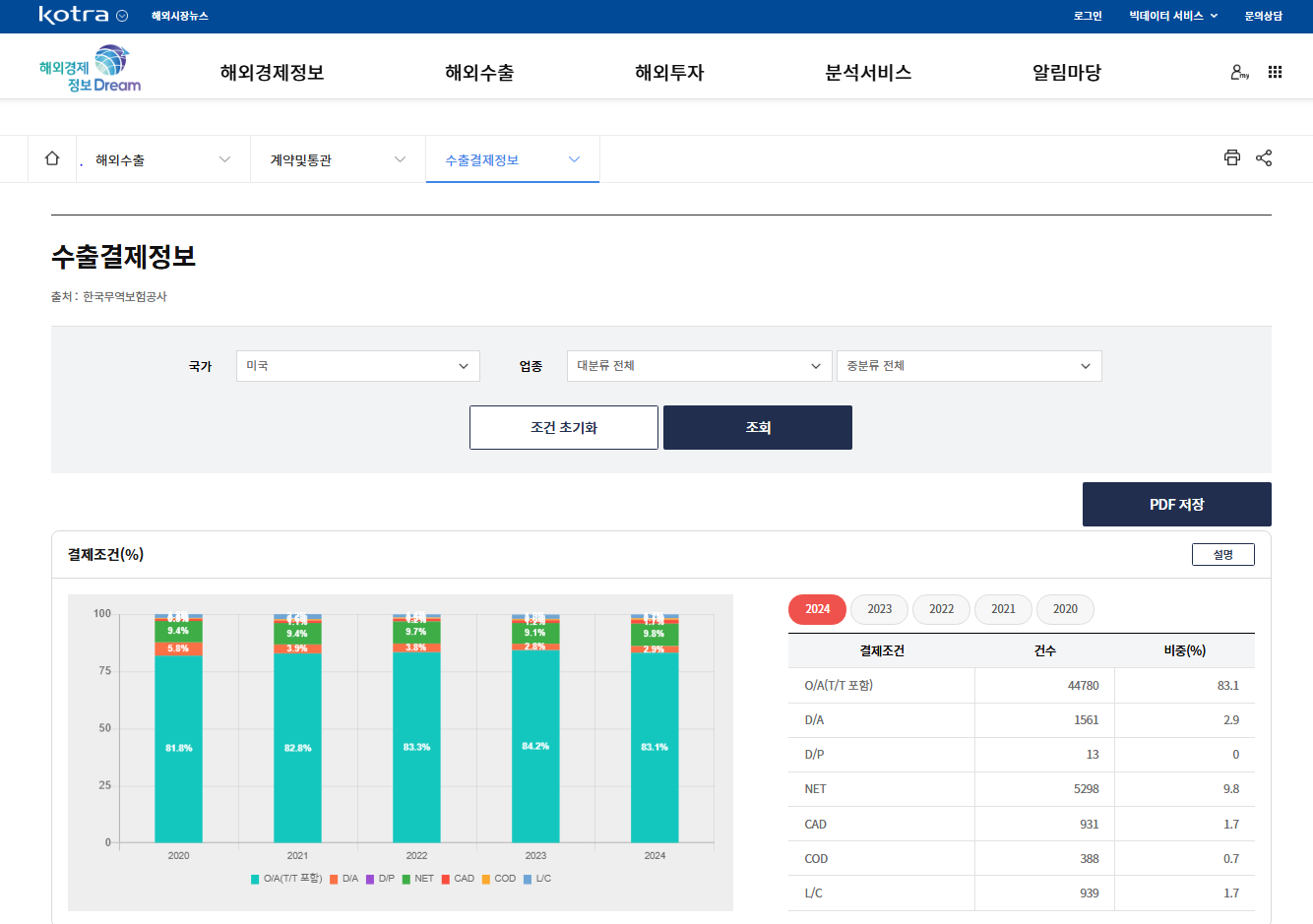Expand the 대분류 전체 dropdown

(x=698, y=366)
